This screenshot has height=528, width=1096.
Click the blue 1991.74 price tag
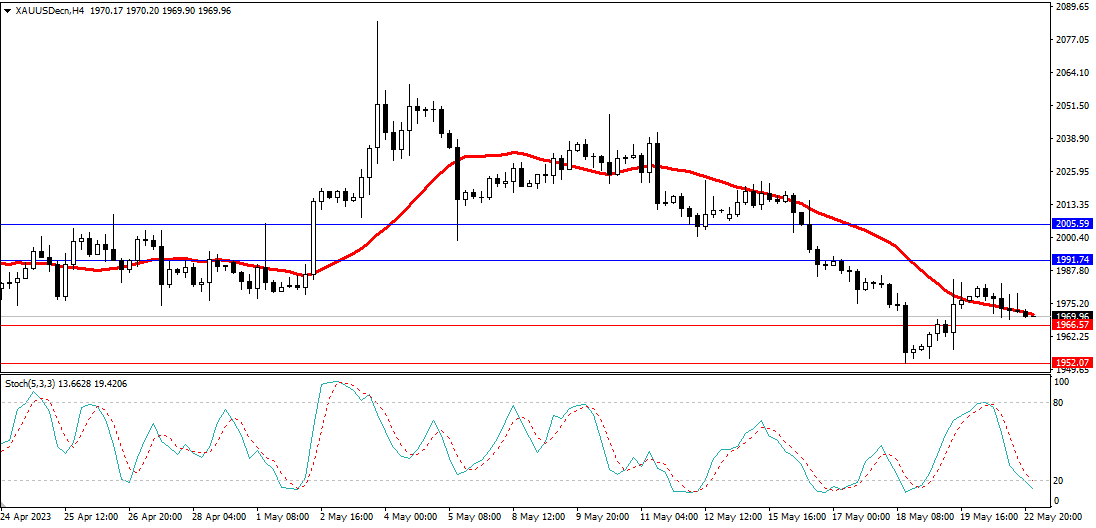(x=1072, y=261)
